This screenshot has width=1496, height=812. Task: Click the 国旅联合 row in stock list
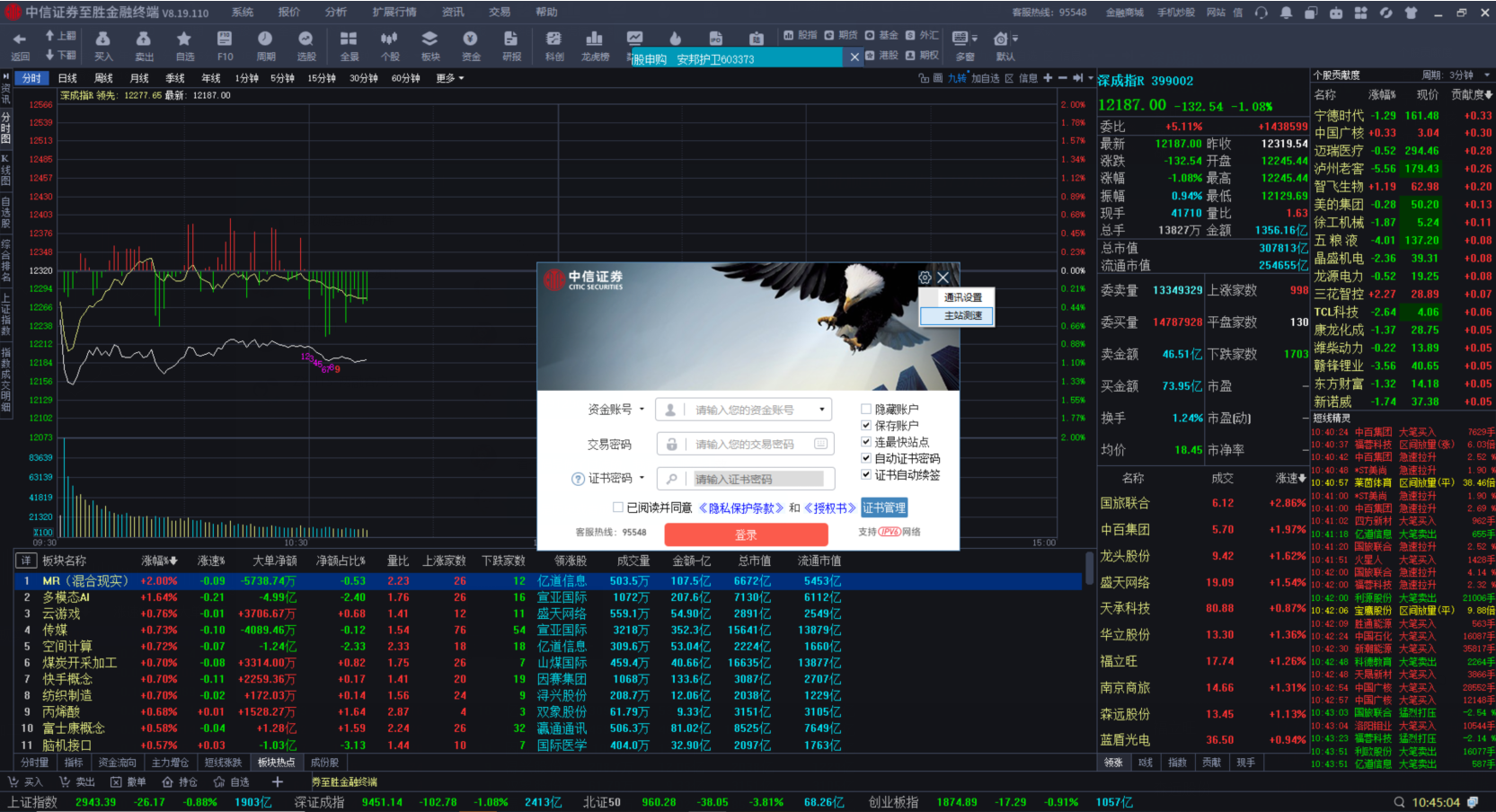click(1203, 503)
